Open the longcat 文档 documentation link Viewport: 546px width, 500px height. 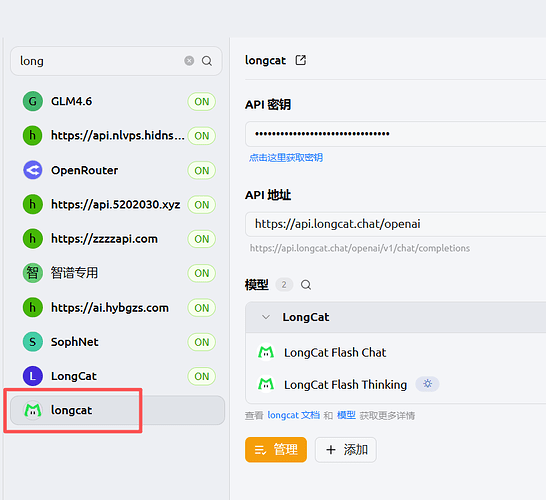[x=294, y=415]
